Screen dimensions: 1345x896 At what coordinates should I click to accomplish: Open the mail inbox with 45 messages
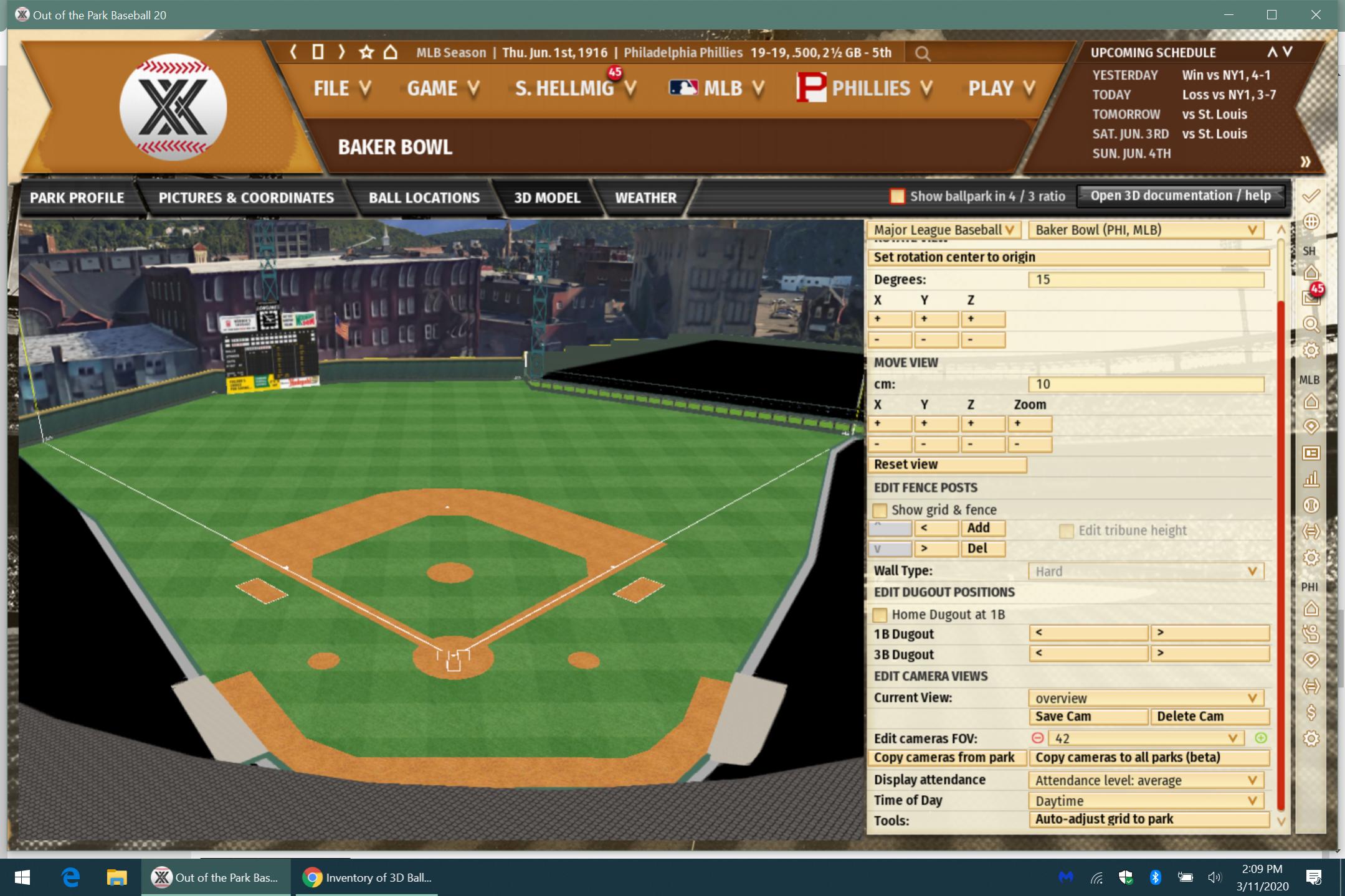click(1311, 297)
